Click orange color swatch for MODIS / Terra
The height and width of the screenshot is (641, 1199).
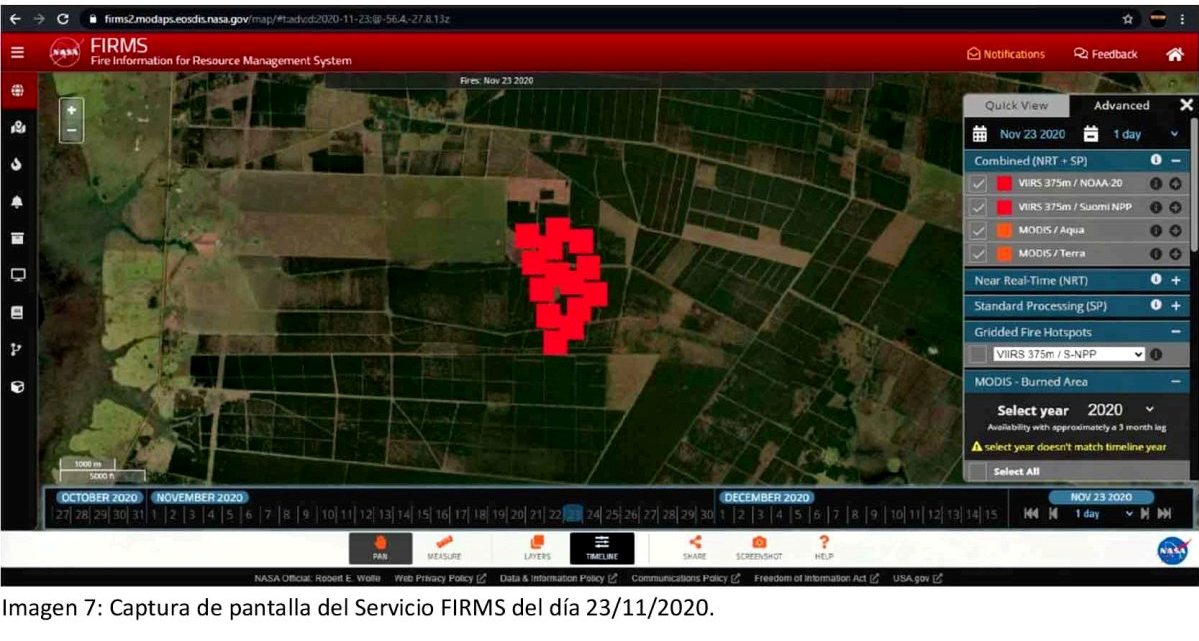[x=1004, y=253]
